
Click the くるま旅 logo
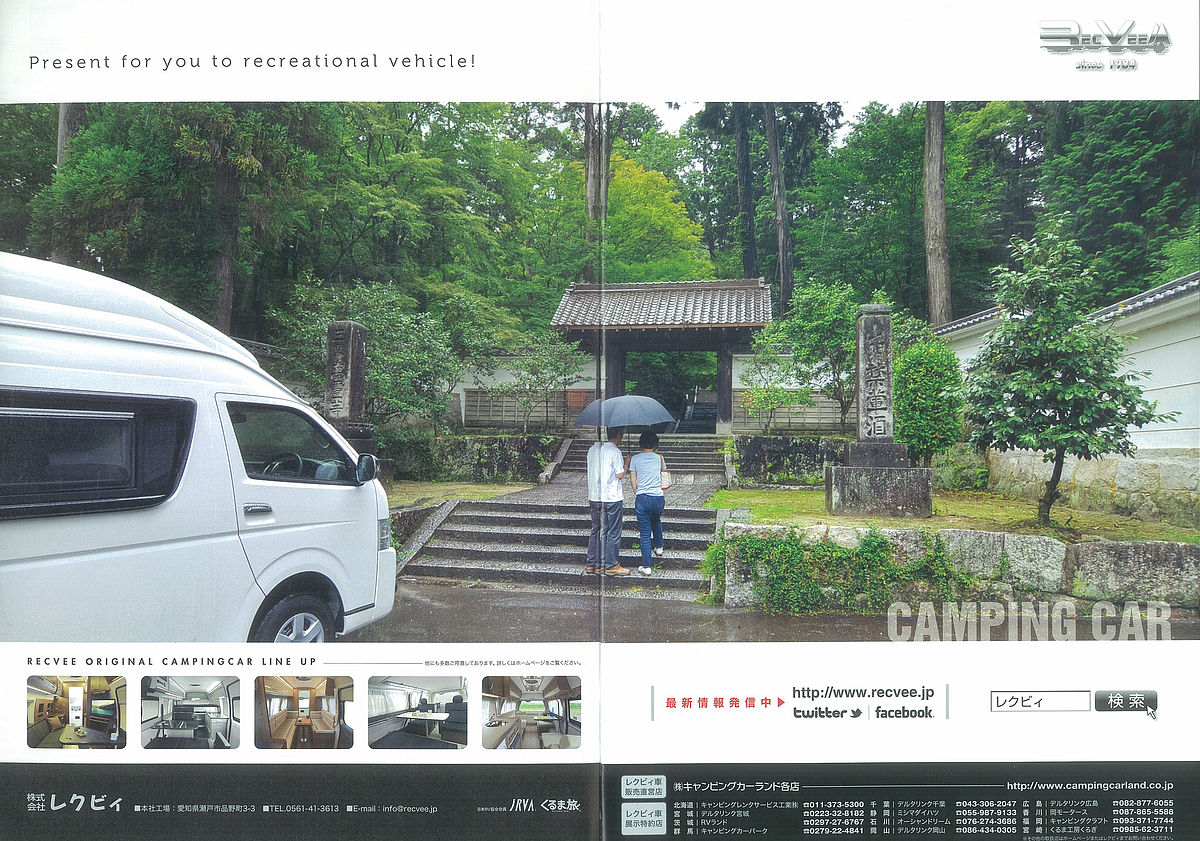pos(559,804)
